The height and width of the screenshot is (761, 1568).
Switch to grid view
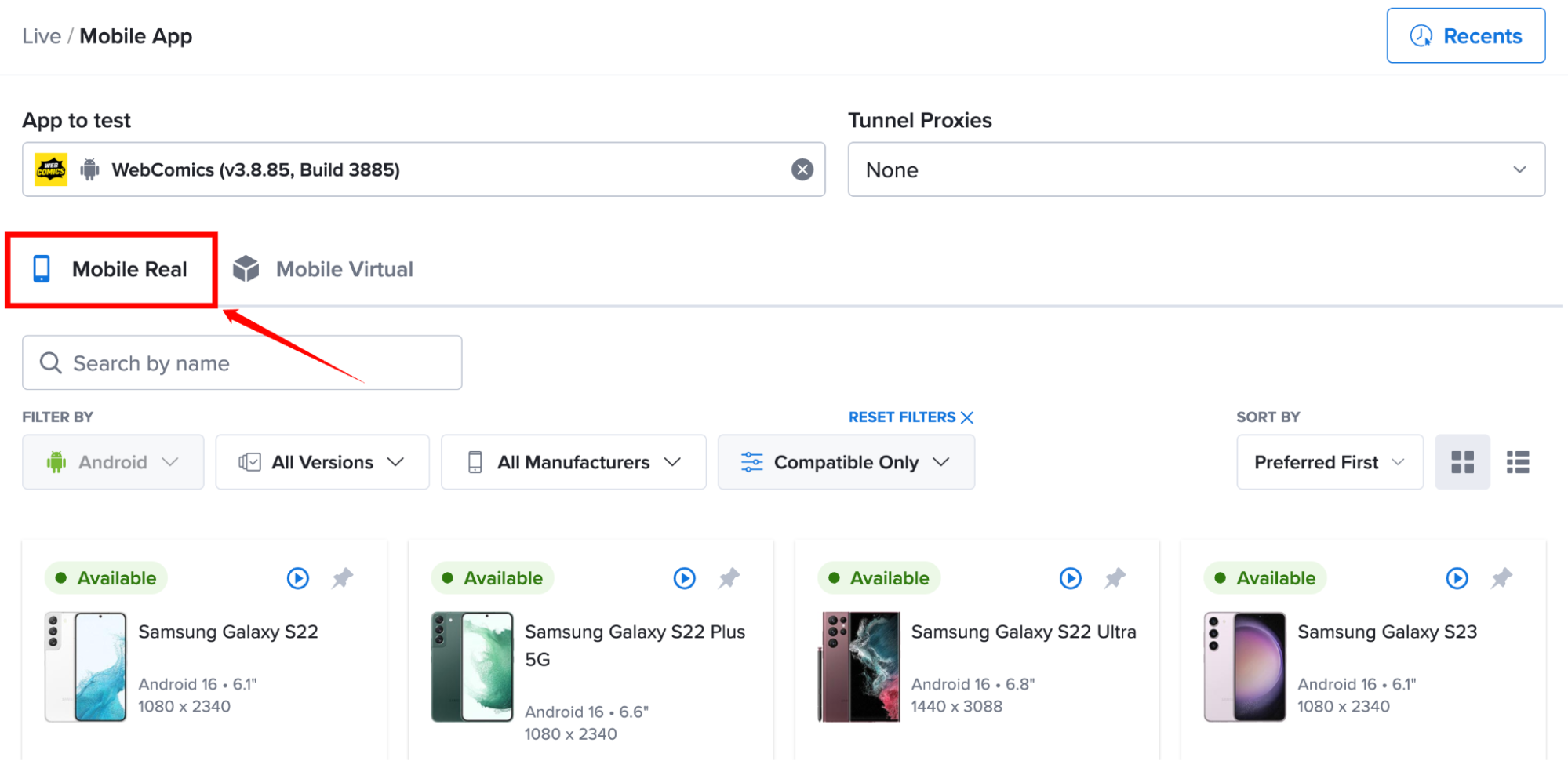1462,462
